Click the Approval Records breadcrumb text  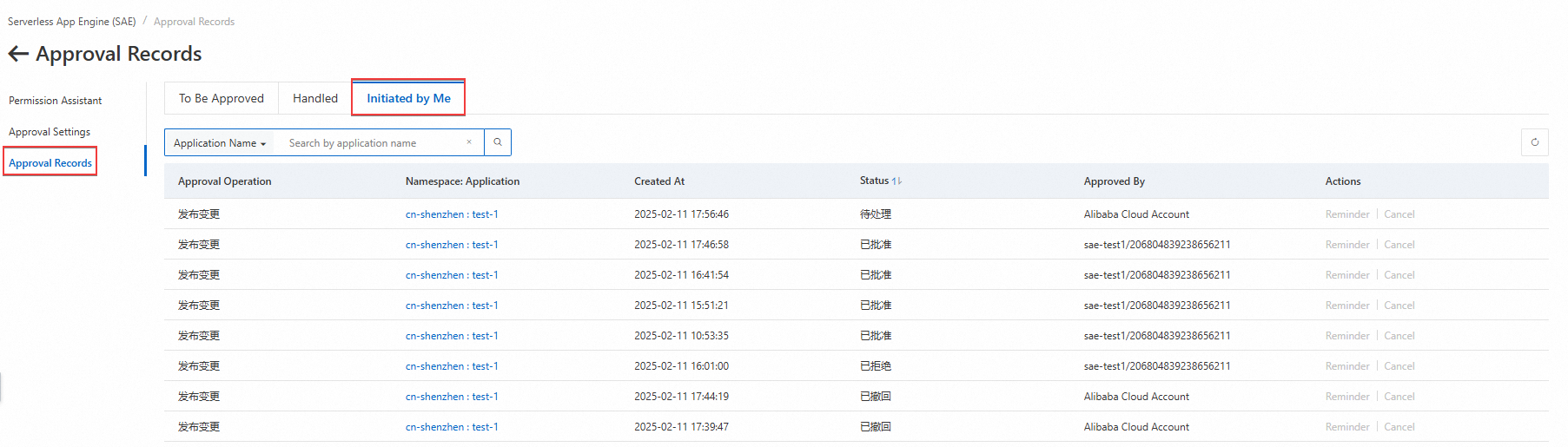tap(194, 22)
